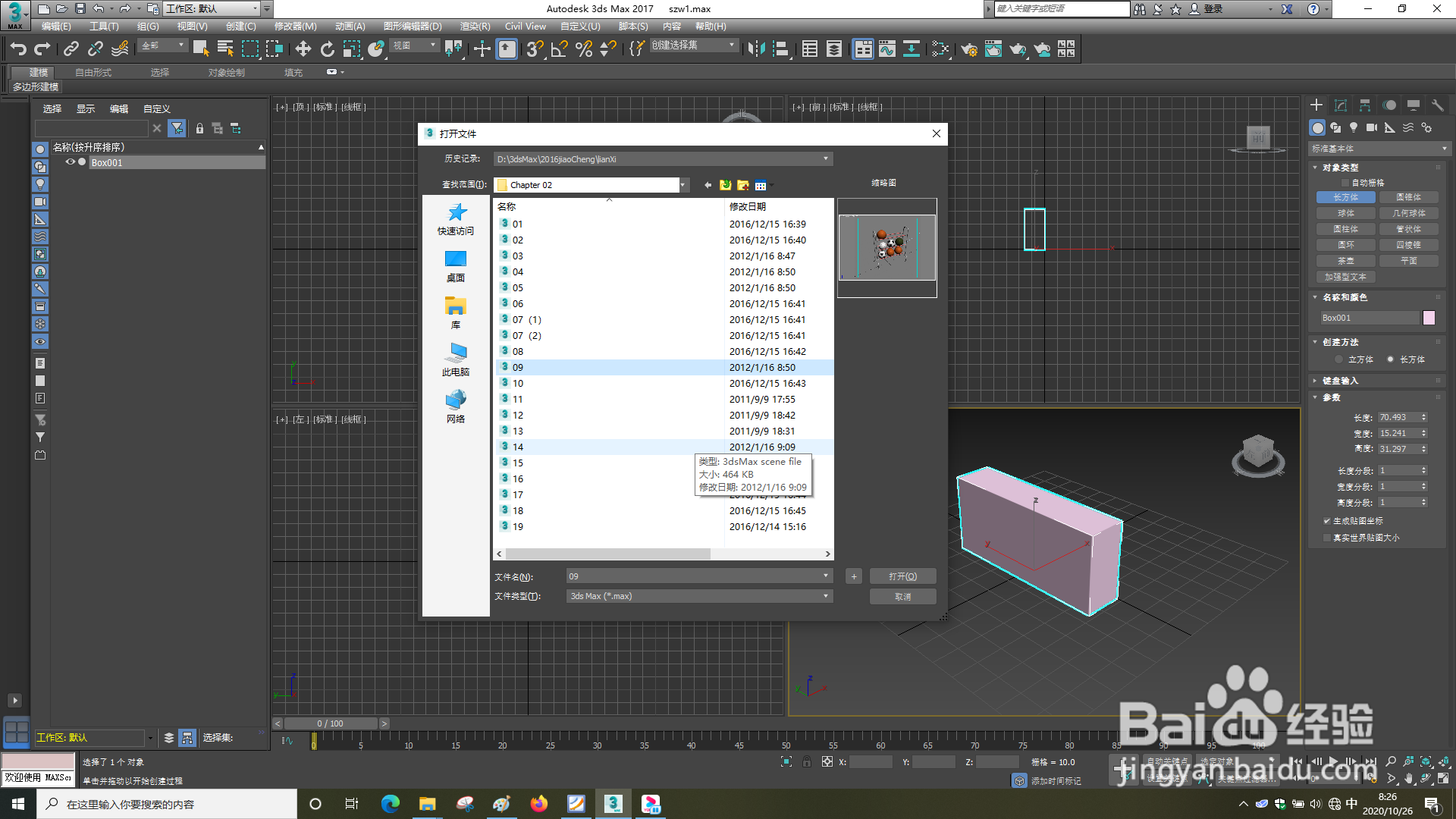Enable the 自动栅格 checkbox
Image resolution: width=1456 pixels, height=819 pixels.
click(1344, 182)
